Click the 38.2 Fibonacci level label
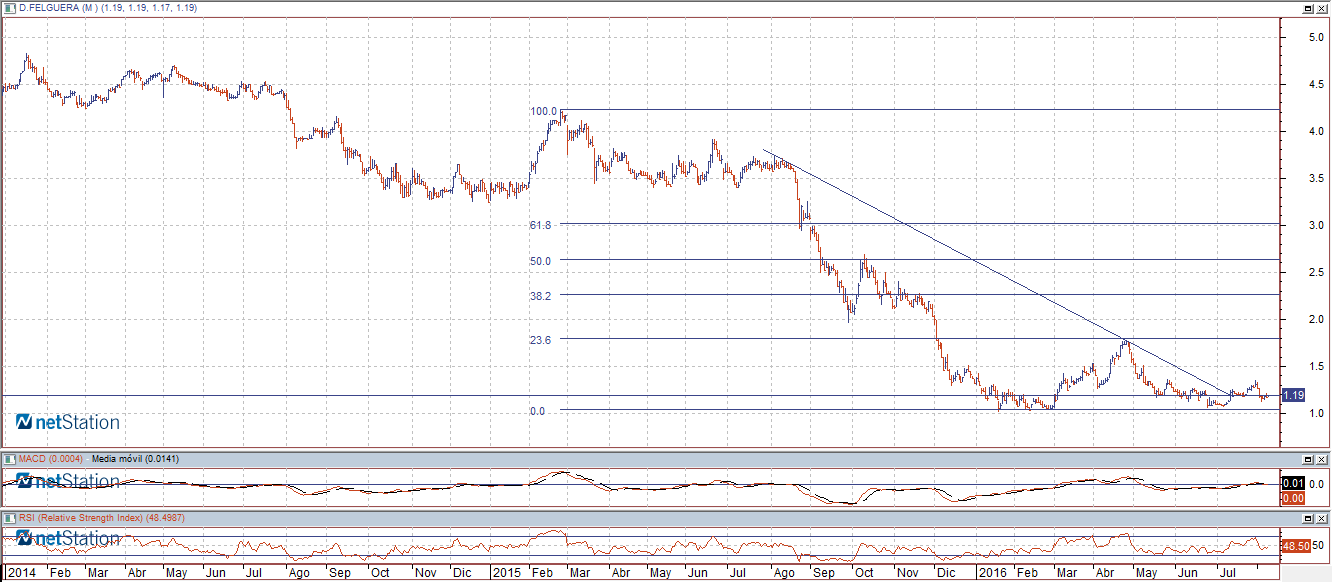This screenshot has height=582, width=1332. pyautogui.click(x=541, y=296)
